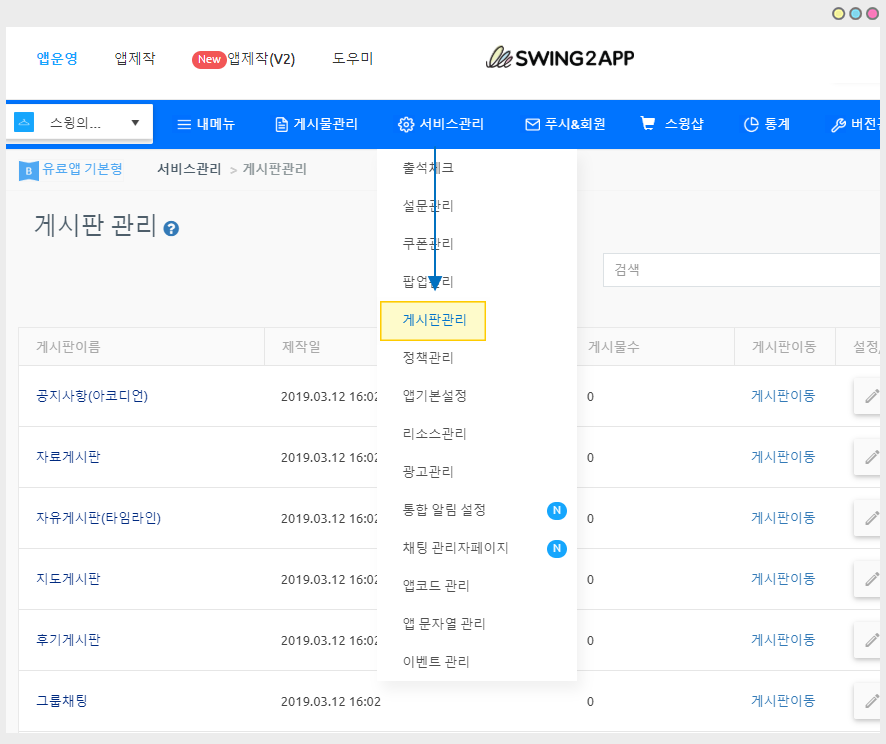Click the edit pencil icon for 공지사항 row
Screen dimensions: 886x744
coord(871,396)
